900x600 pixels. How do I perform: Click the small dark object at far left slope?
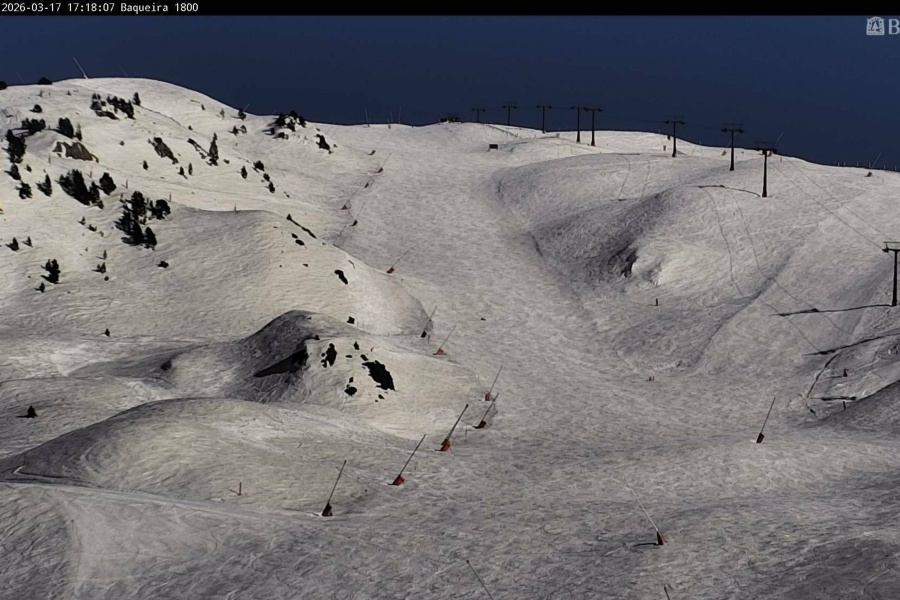click(30, 412)
